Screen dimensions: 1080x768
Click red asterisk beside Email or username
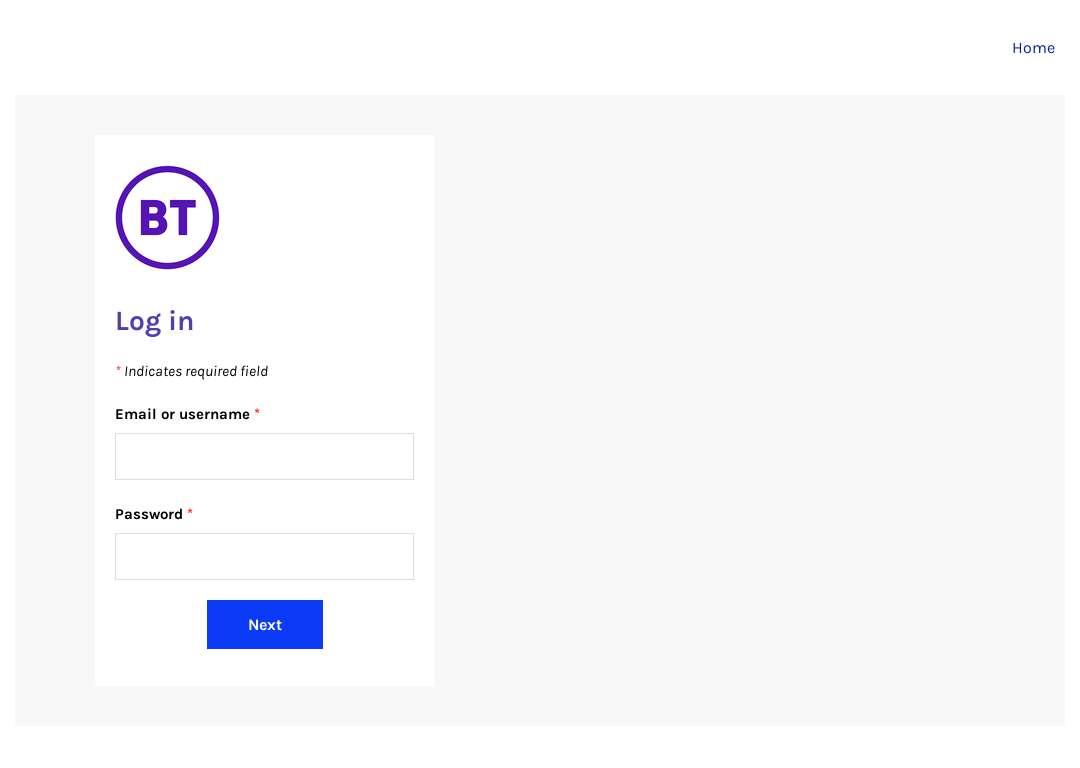click(x=257, y=412)
